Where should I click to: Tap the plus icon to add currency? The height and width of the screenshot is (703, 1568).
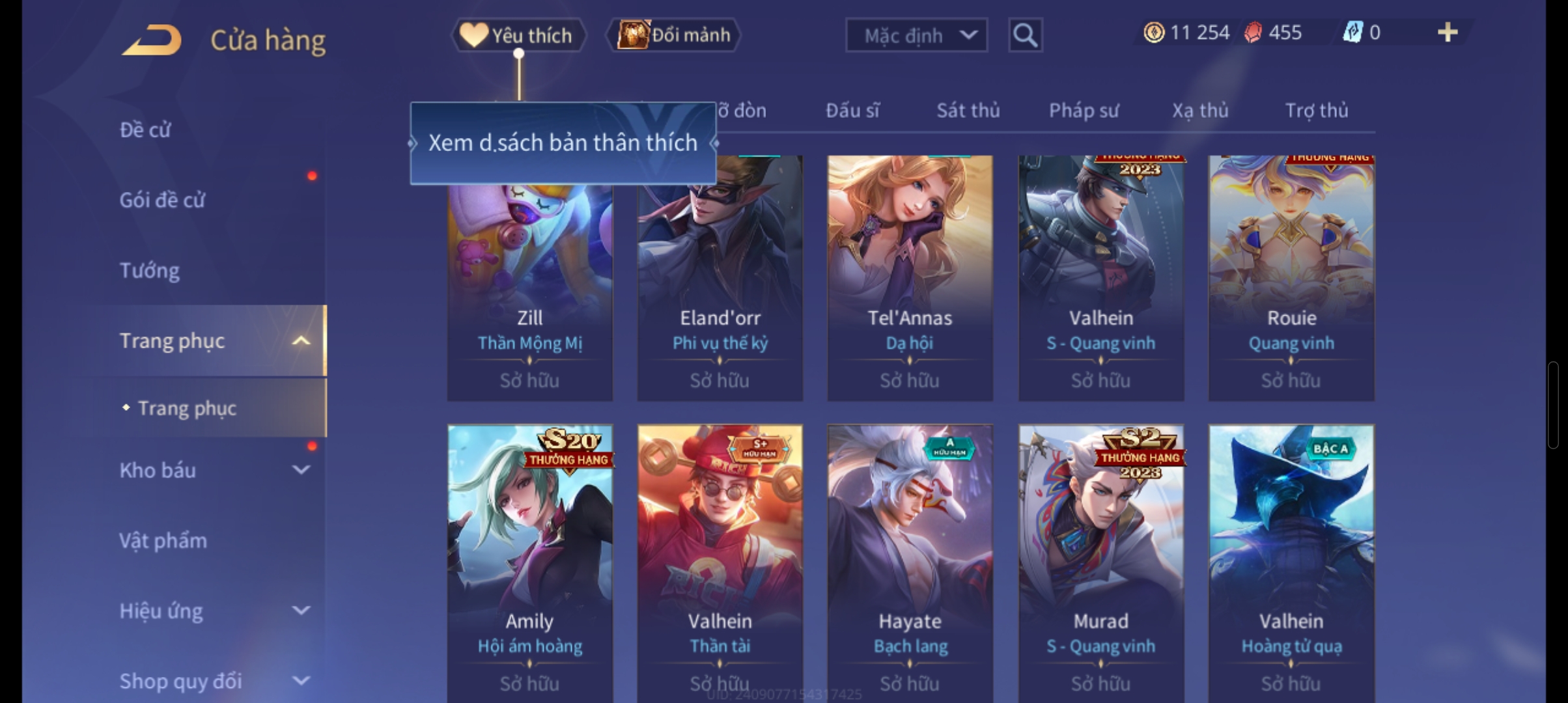coord(1447,32)
